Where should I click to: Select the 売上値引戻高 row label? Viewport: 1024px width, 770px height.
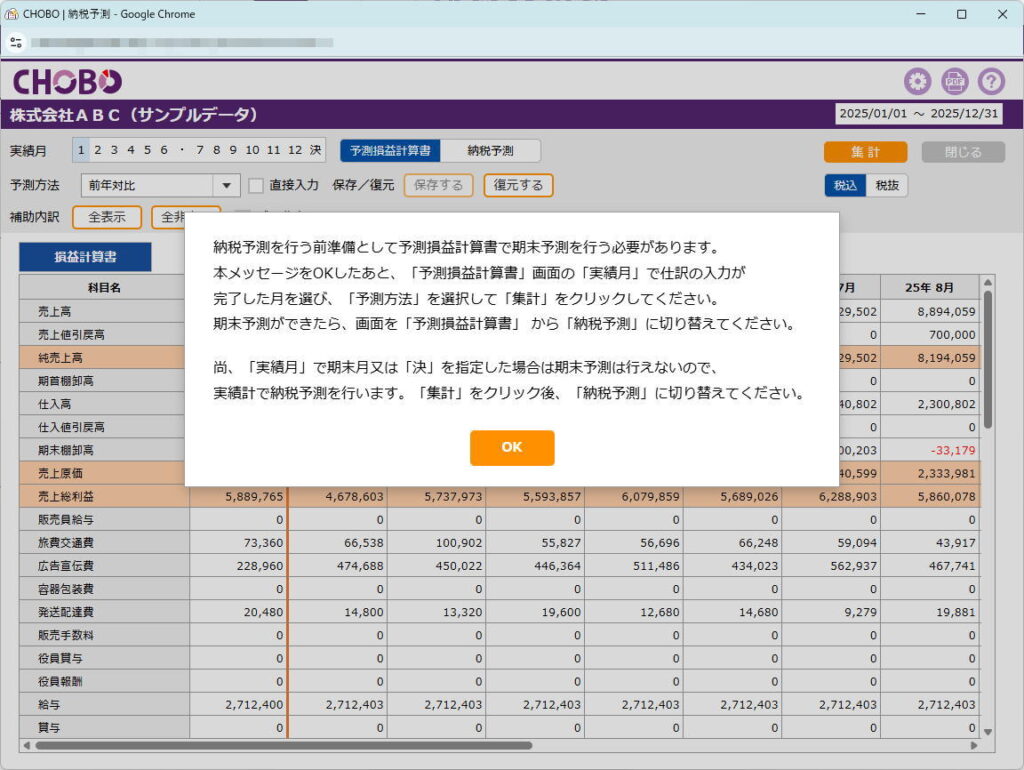[71, 334]
